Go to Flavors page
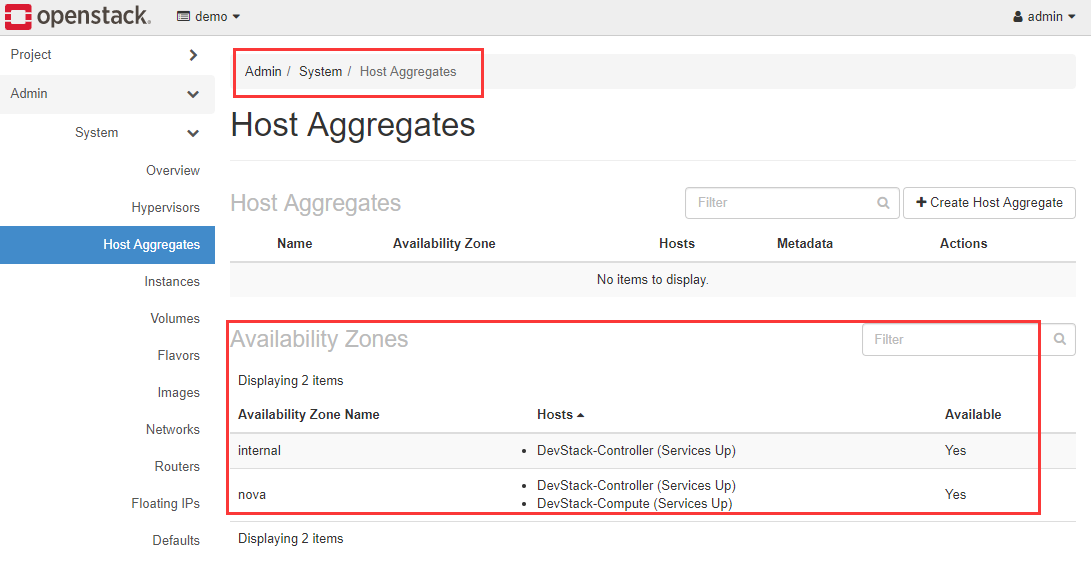Screen dimensions: 1091x562 [178, 355]
